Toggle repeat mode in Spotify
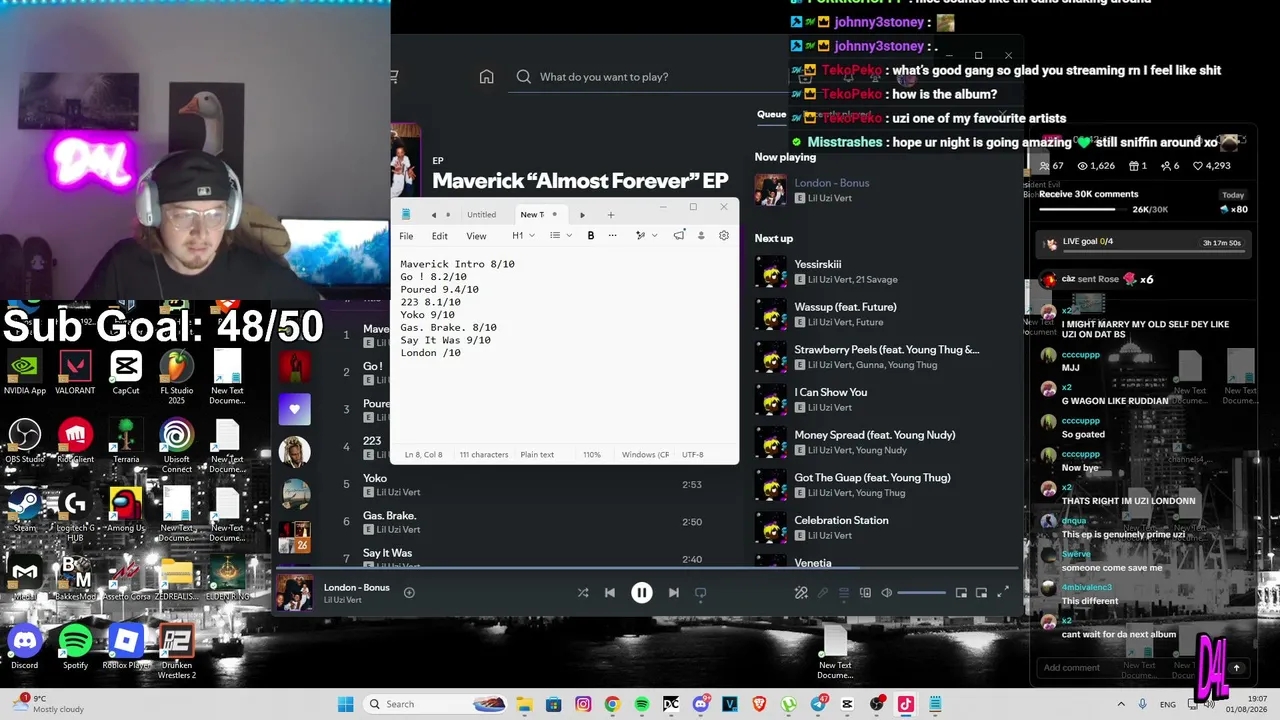Screen dimensions: 1280x720 (x=701, y=593)
